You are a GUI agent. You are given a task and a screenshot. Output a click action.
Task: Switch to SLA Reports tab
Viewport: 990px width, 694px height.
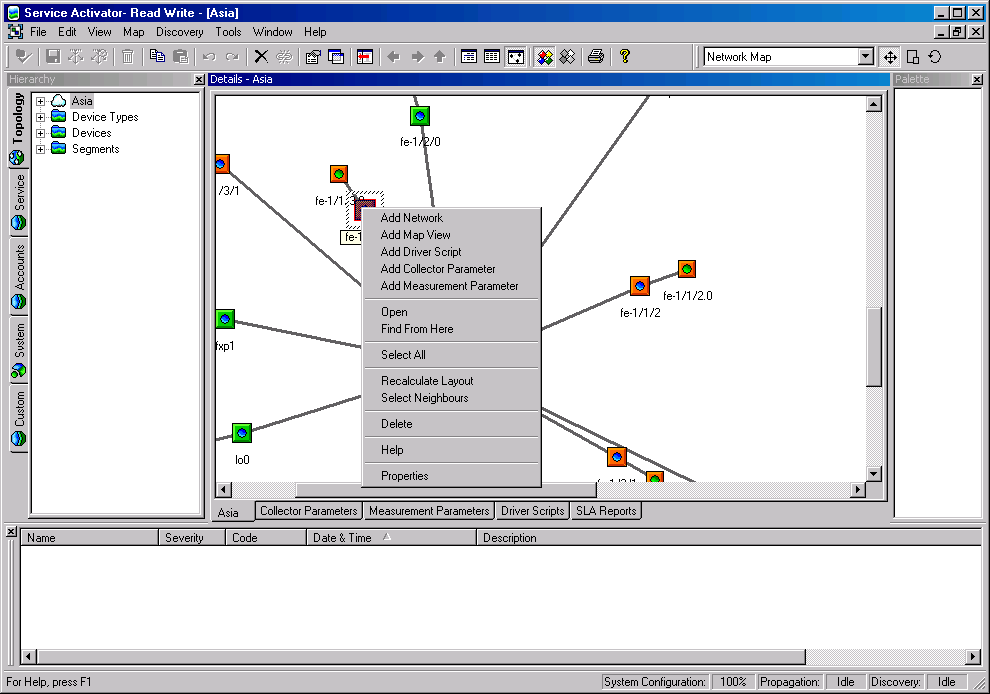click(x=606, y=511)
